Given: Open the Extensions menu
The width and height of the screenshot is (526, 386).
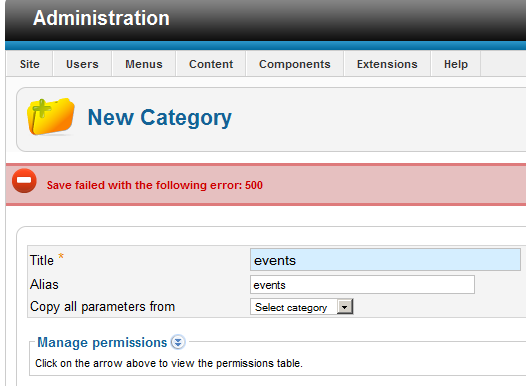Looking at the screenshot, I should [x=387, y=64].
